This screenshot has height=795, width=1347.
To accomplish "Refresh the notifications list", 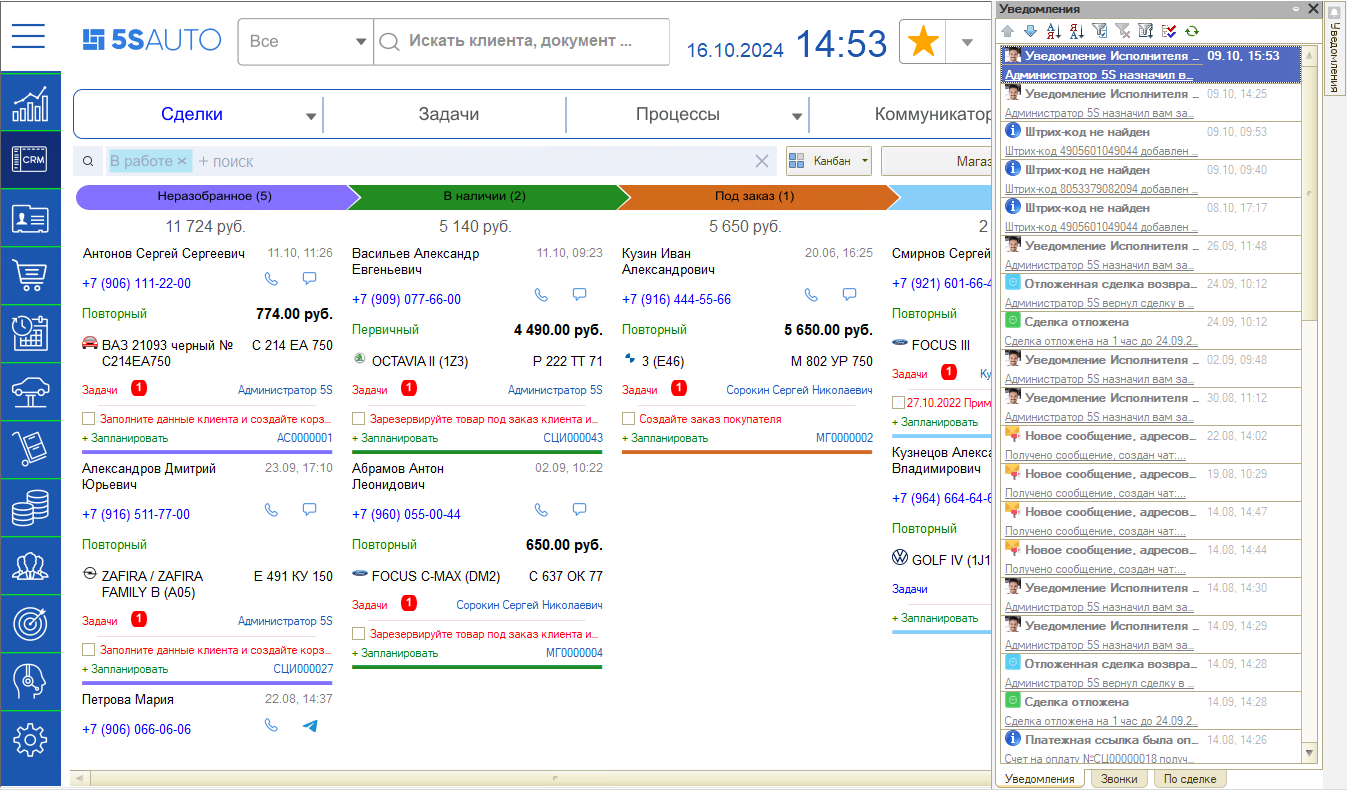I will (1192, 31).
